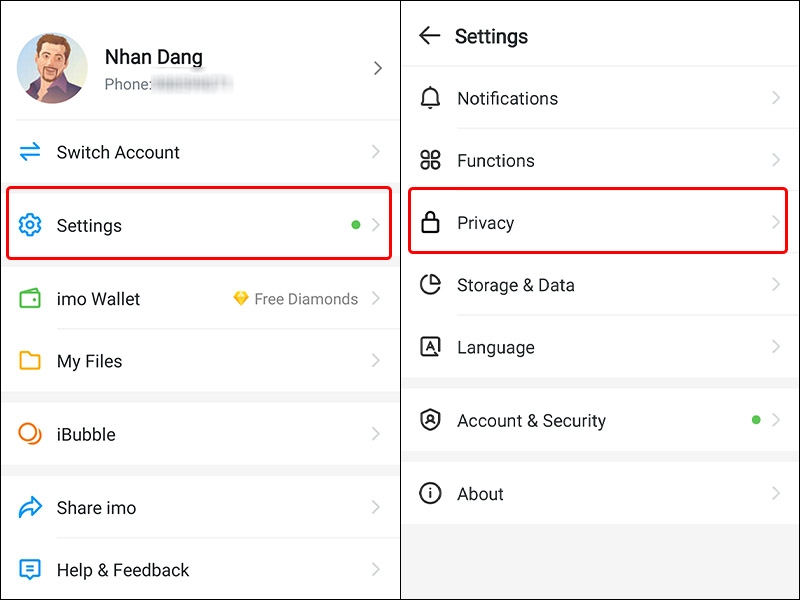Tap the Nhan Dang profile name
The height and width of the screenshot is (600, 800).
click(154, 57)
